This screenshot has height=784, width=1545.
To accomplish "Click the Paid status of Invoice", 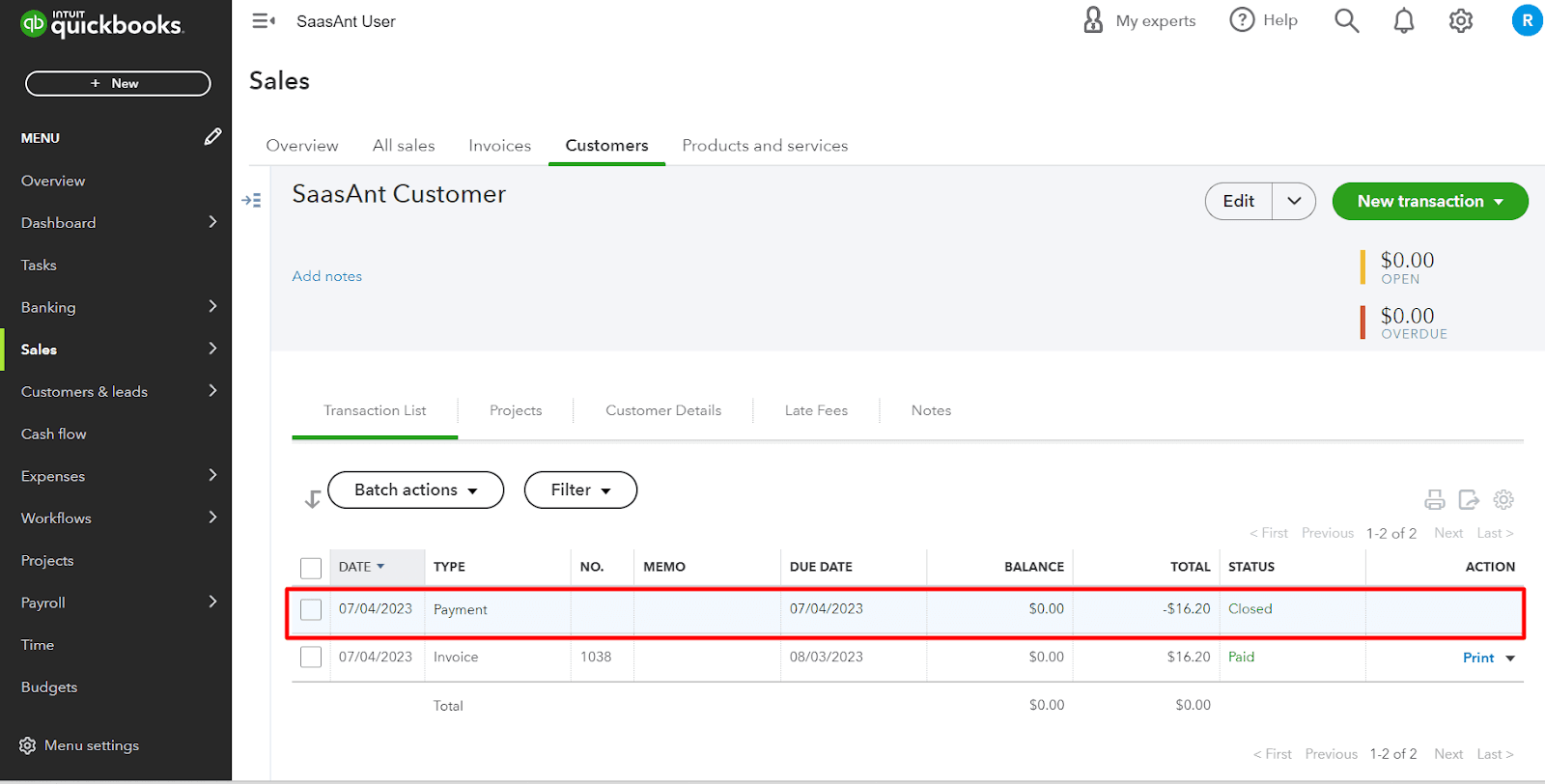I will [1241, 658].
